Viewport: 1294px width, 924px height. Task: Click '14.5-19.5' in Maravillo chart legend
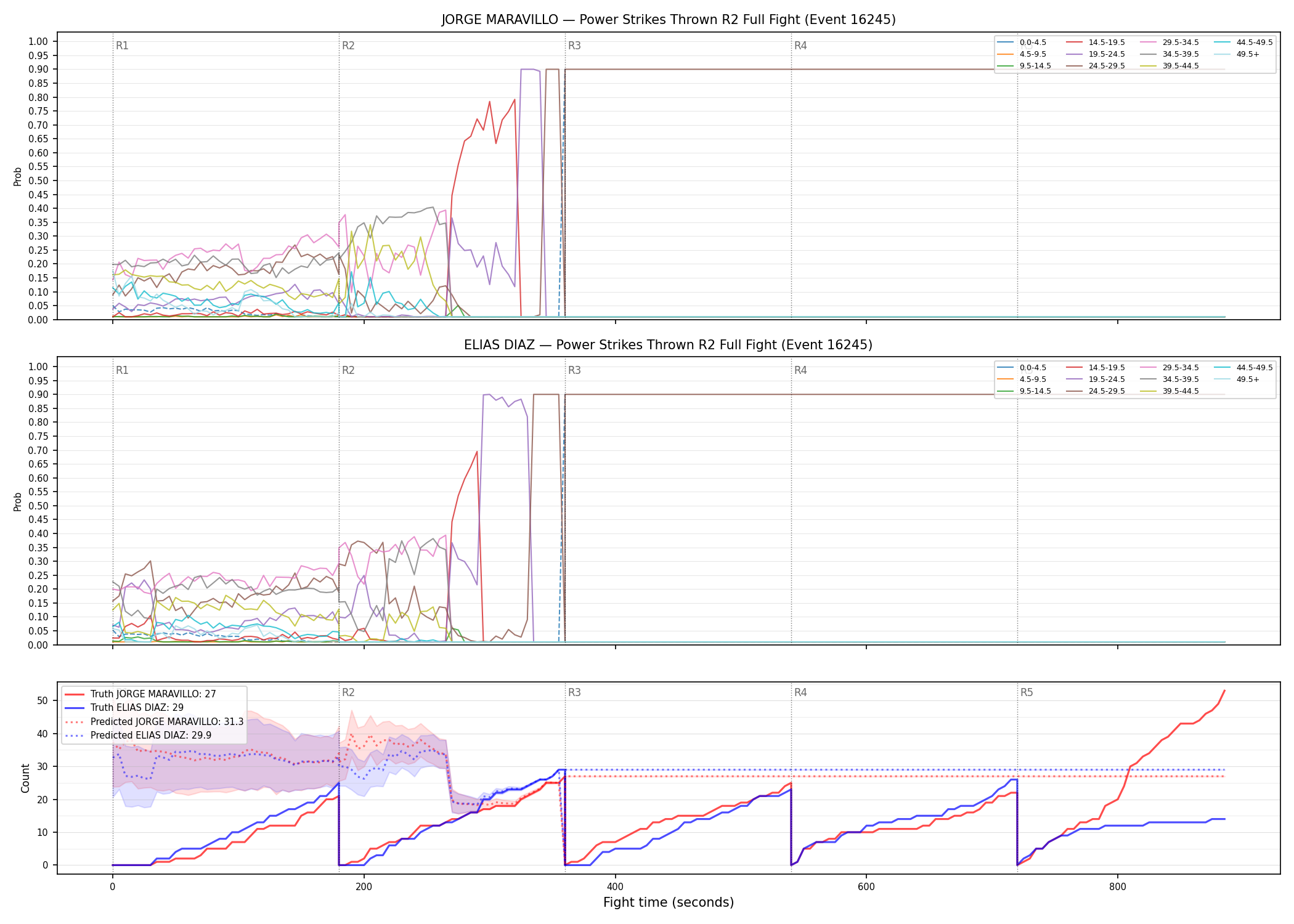click(1107, 43)
